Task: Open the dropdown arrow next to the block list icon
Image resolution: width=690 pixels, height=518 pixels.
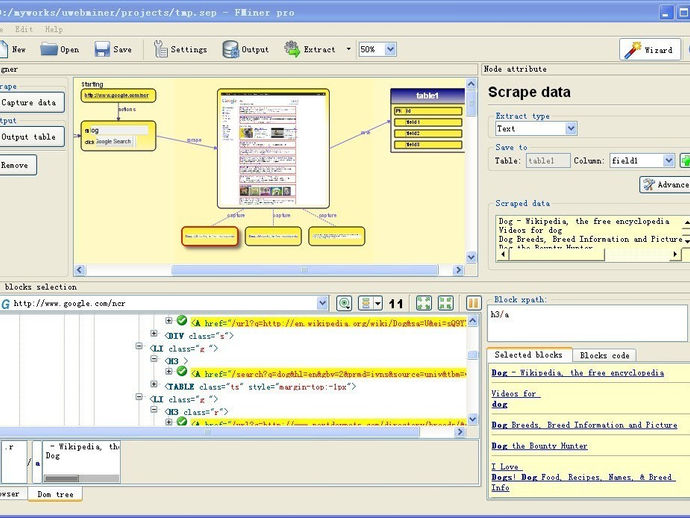Action: point(378,303)
